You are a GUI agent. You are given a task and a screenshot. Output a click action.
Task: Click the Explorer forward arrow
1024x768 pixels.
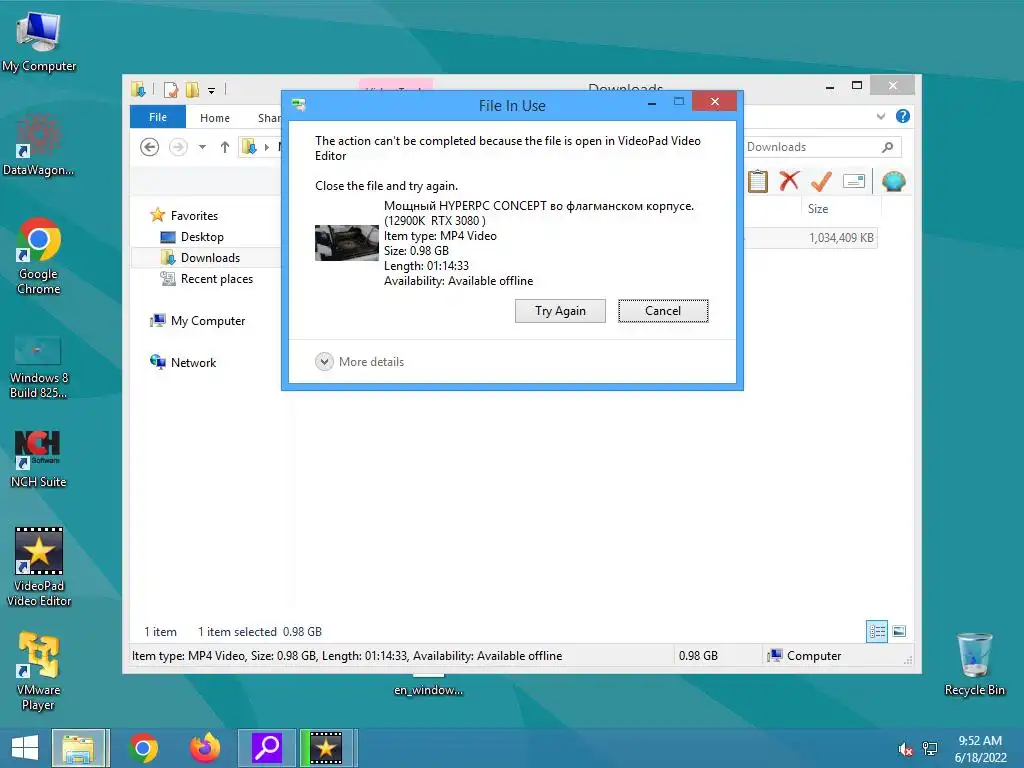(178, 147)
